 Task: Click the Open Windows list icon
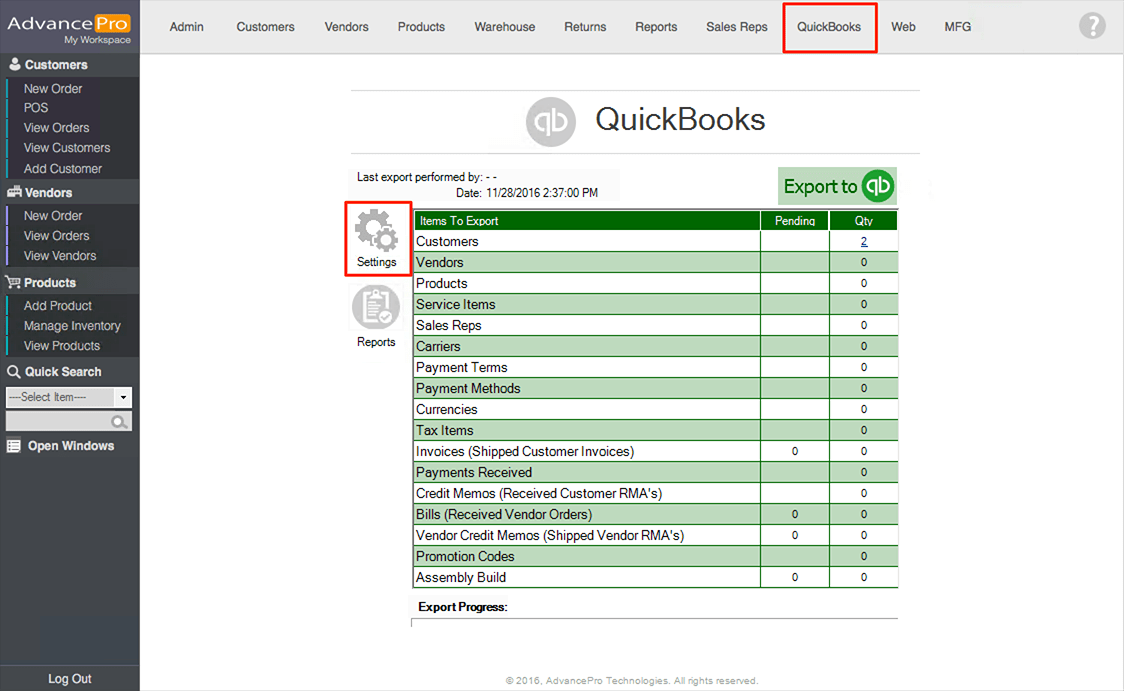[14, 446]
